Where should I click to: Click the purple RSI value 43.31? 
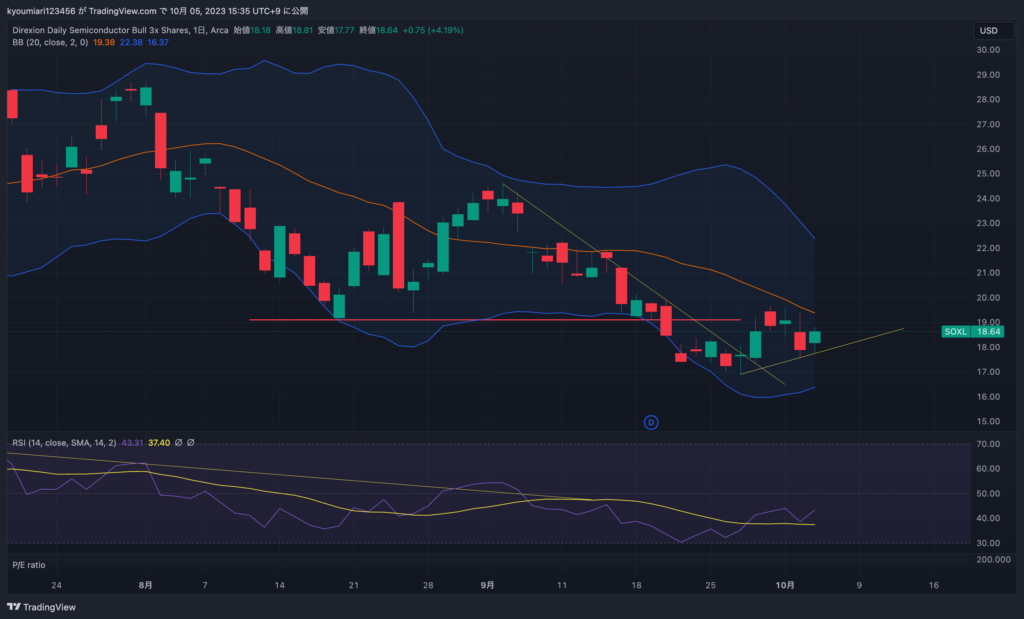132,443
